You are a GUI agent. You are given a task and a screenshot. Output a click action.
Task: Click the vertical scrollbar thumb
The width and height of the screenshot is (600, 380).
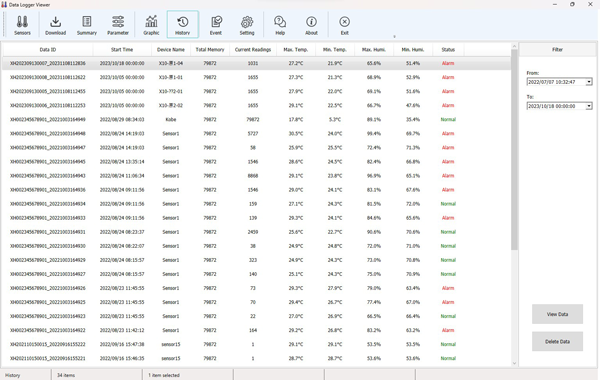[x=514, y=149]
